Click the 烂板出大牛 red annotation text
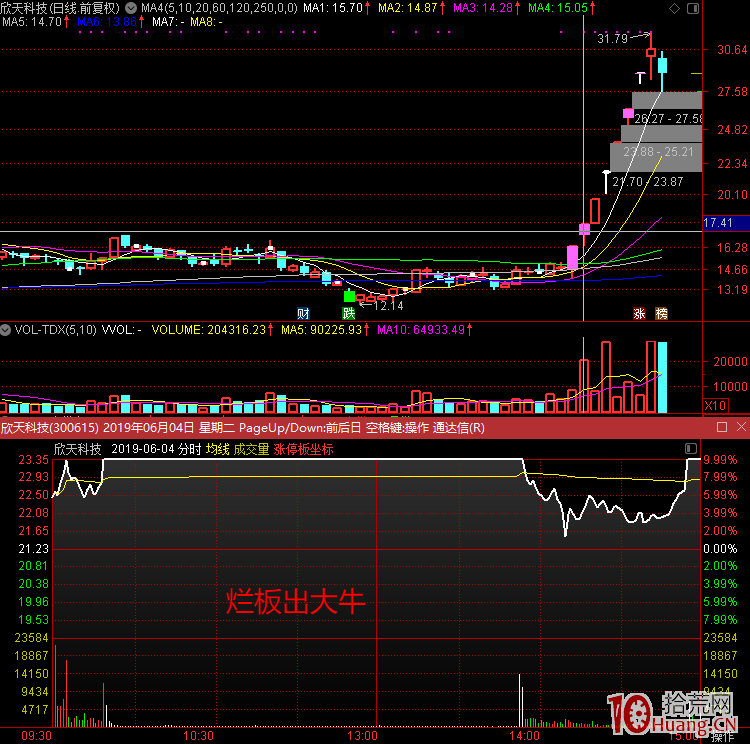750x744 pixels. click(295, 602)
